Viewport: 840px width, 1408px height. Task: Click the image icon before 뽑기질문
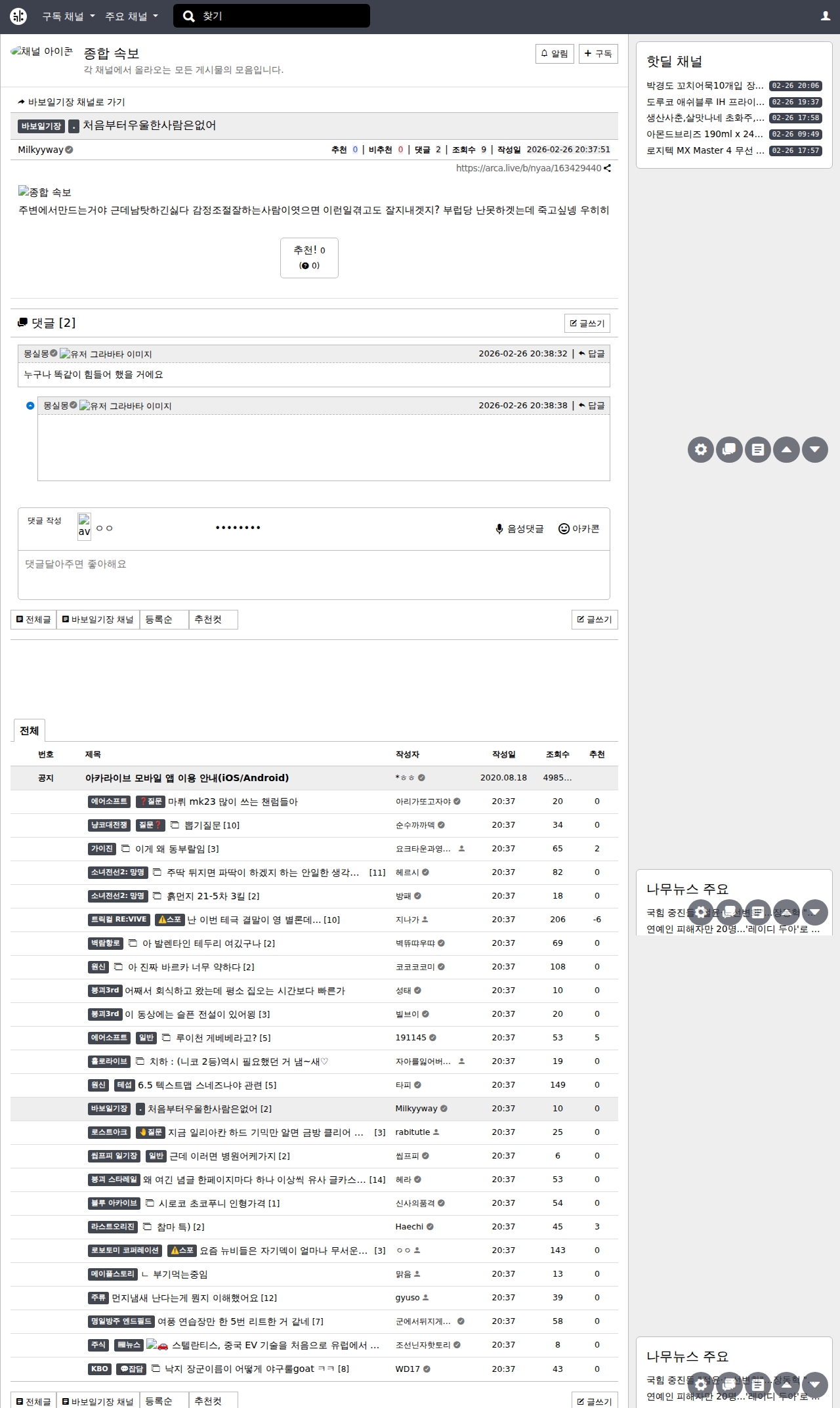[x=175, y=825]
